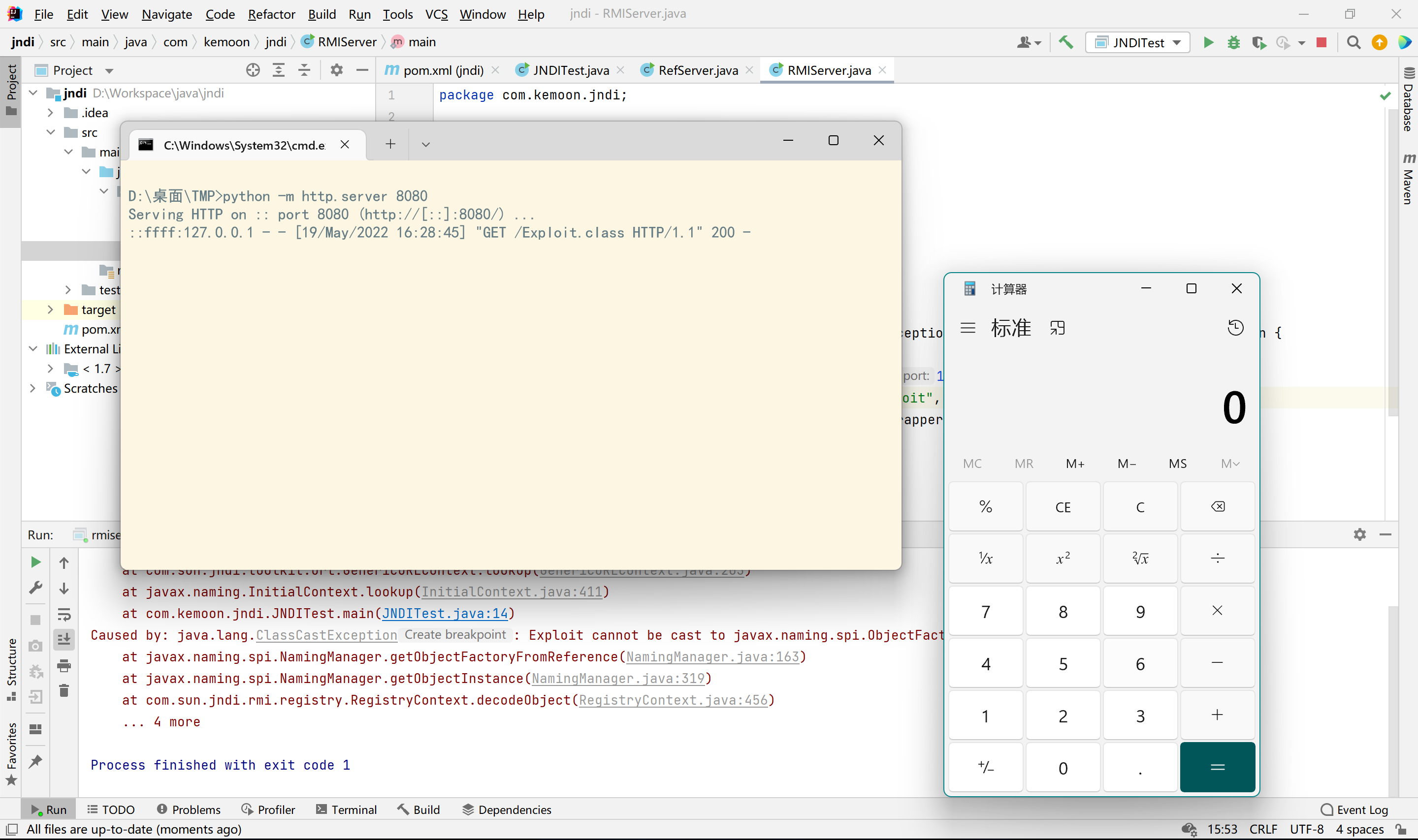This screenshot has height=840, width=1418.
Task: Start debugging with the bug icon
Action: pyautogui.click(x=1233, y=42)
